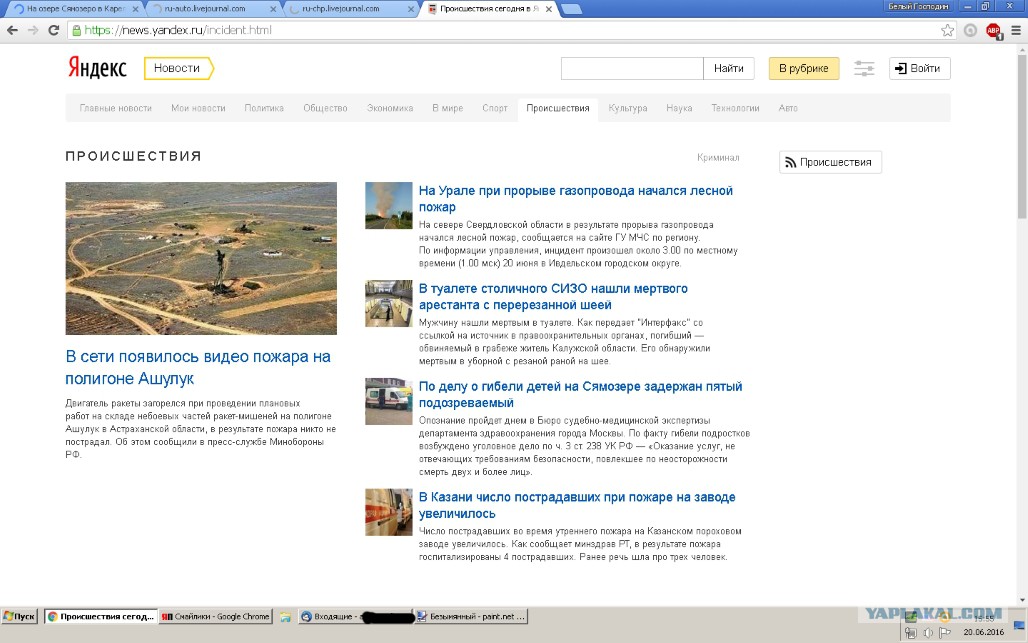Screen dimensions: 1028x643
Task: Open the Пуск start button
Action: 19,616
